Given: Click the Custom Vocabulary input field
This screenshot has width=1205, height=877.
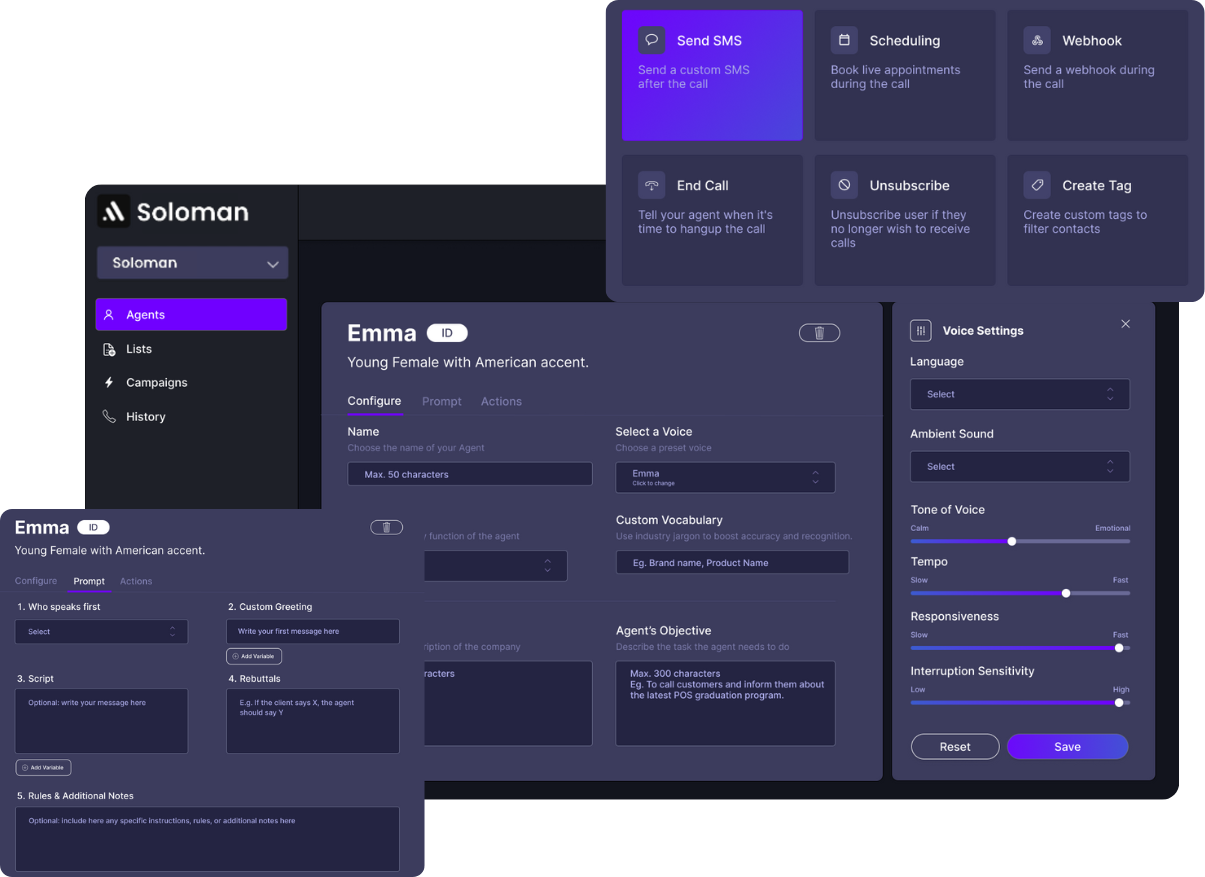Looking at the screenshot, I should pyautogui.click(x=732, y=563).
